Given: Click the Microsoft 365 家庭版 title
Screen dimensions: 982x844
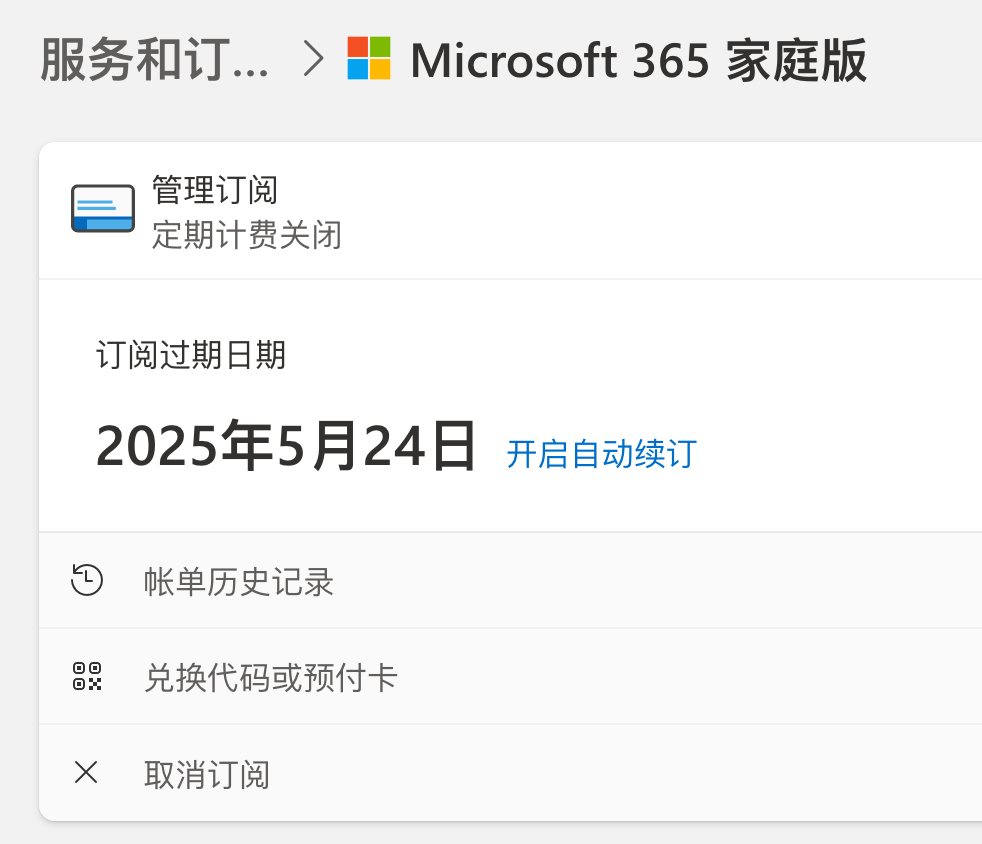Looking at the screenshot, I should (638, 61).
